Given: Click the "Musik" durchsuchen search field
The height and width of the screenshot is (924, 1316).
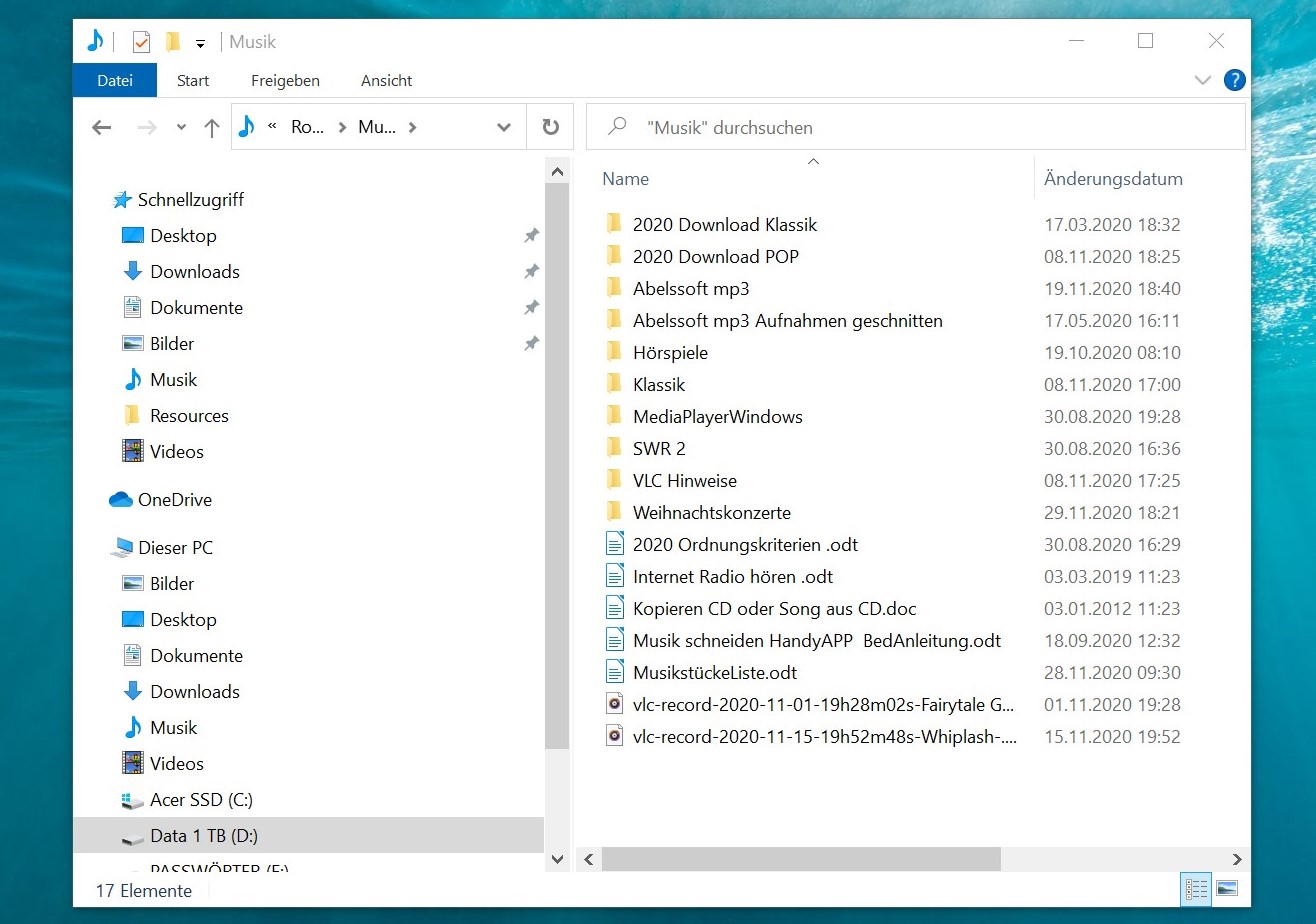Looking at the screenshot, I should click(915, 127).
